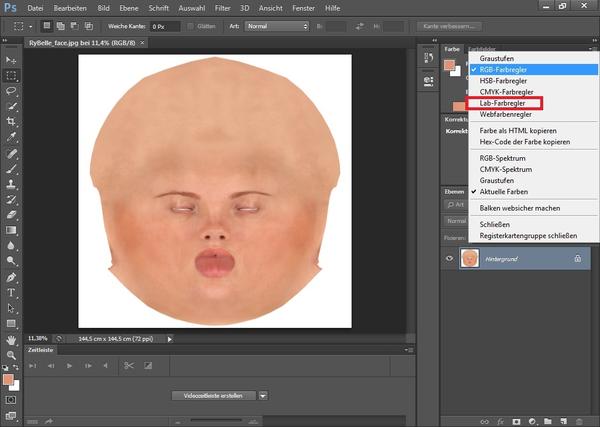Select the Crop tool

coord(11,121)
